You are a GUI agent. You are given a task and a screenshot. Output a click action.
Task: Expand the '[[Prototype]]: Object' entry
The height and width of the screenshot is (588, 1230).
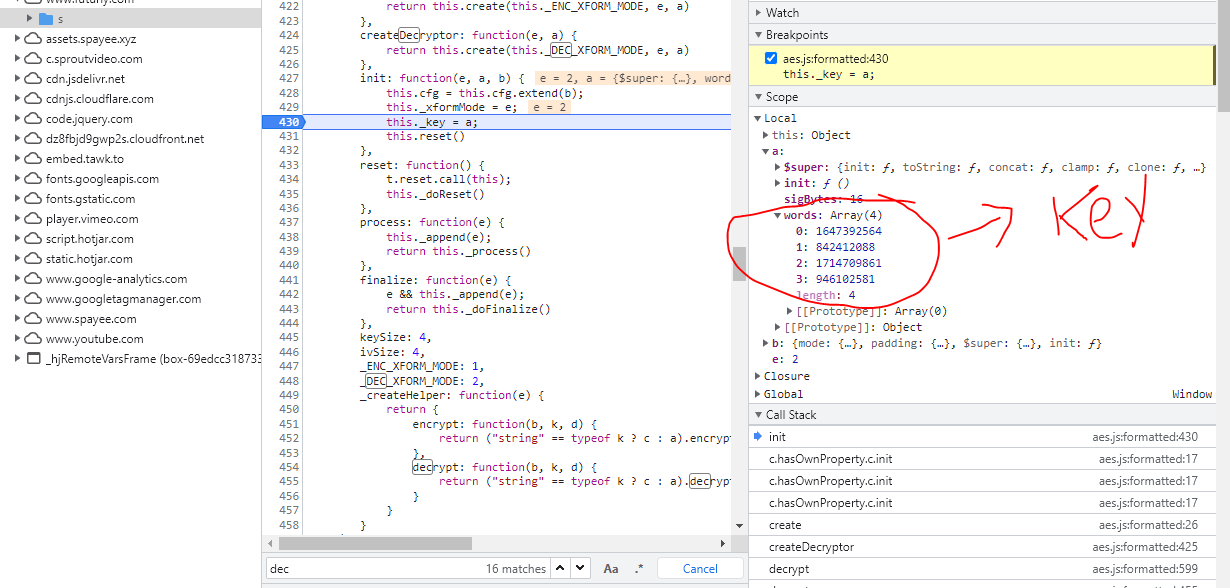click(778, 327)
